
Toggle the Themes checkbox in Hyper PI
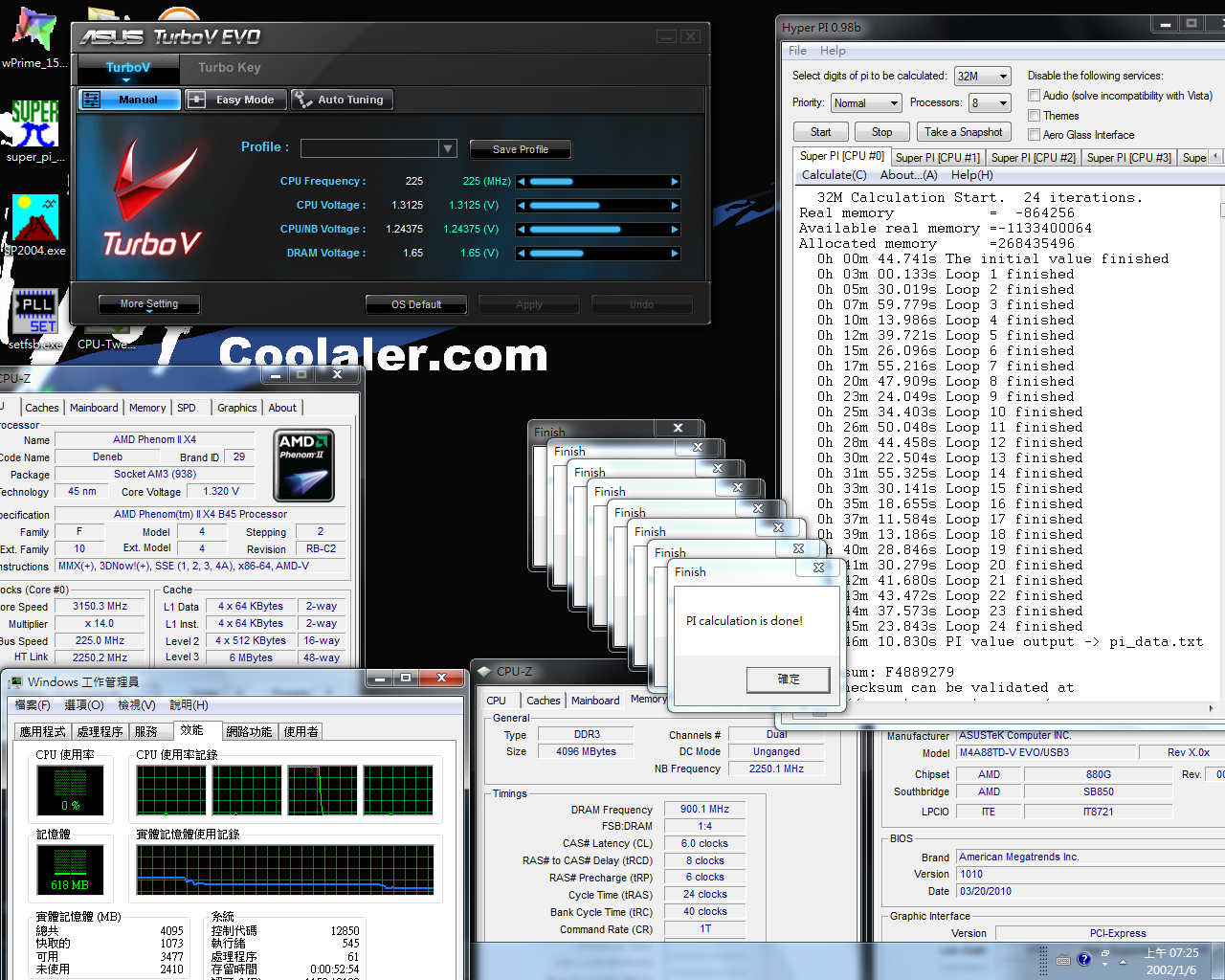pyautogui.click(x=1034, y=116)
